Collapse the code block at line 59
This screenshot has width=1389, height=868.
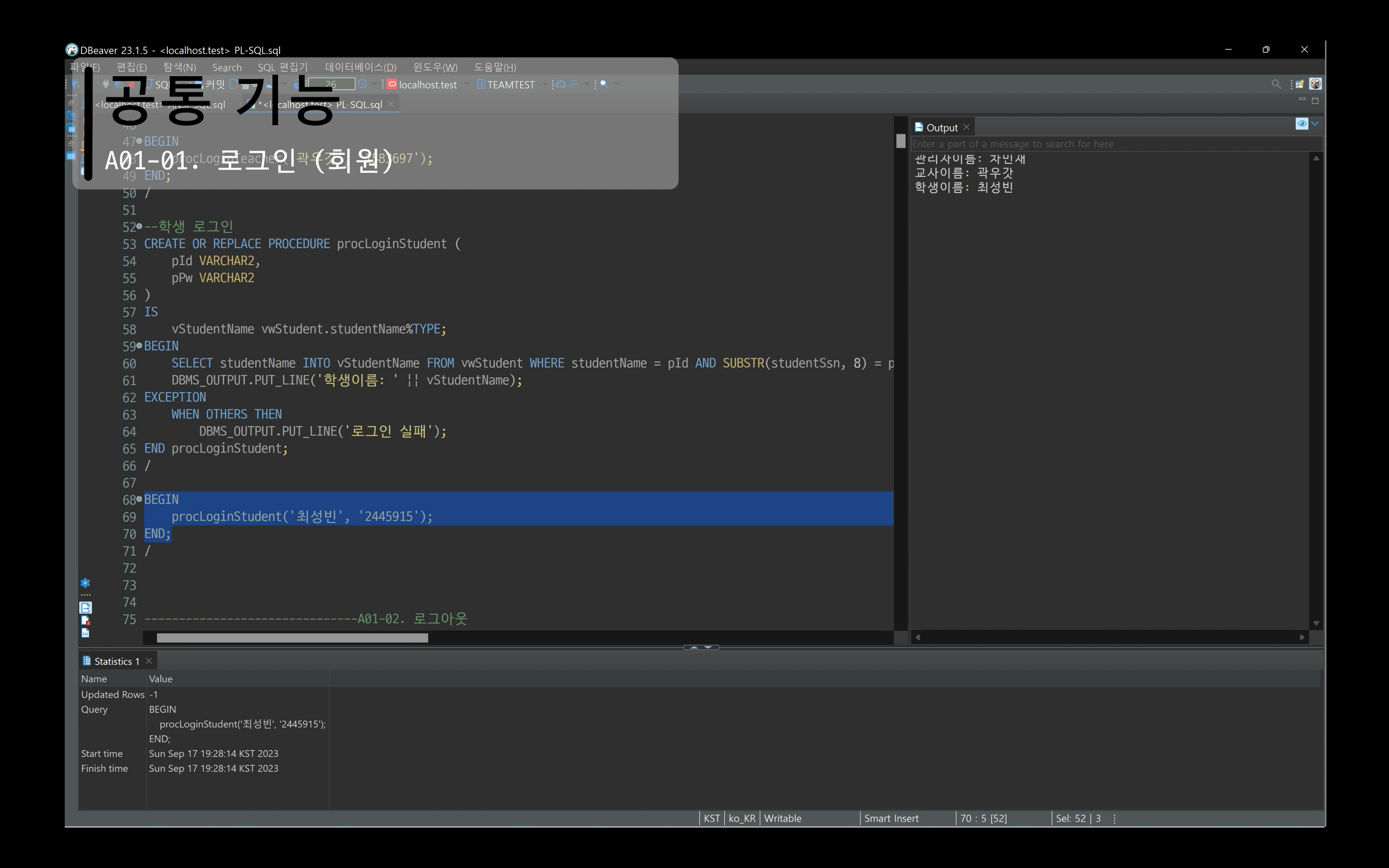click(x=139, y=346)
